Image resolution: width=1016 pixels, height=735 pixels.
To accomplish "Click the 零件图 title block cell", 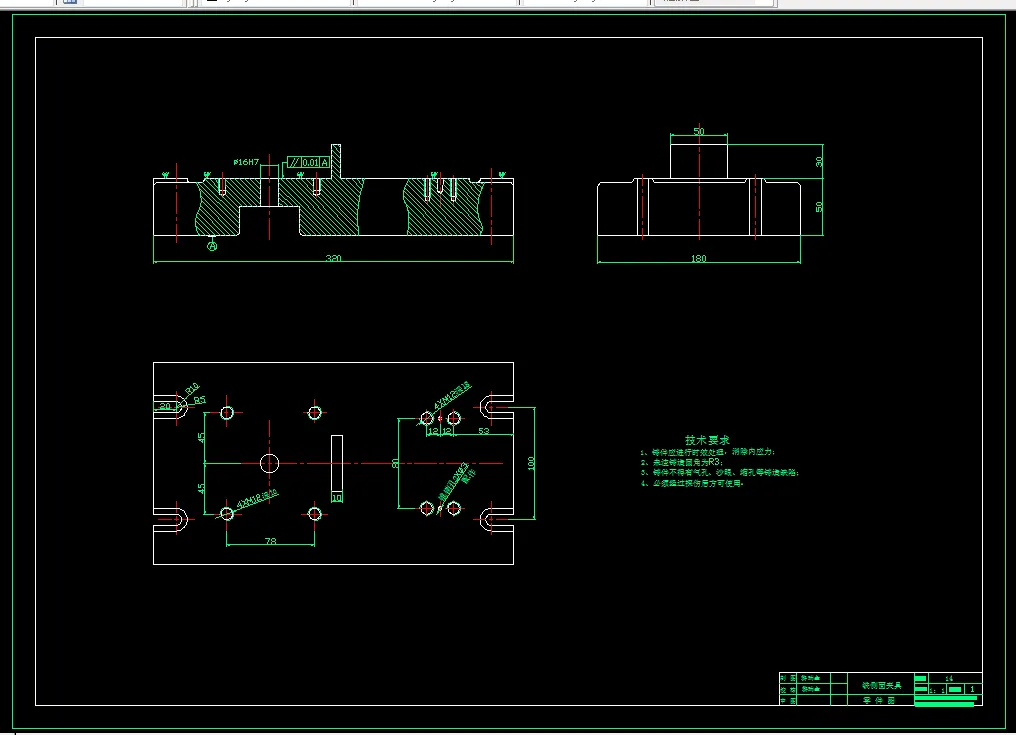I will pos(881,701).
